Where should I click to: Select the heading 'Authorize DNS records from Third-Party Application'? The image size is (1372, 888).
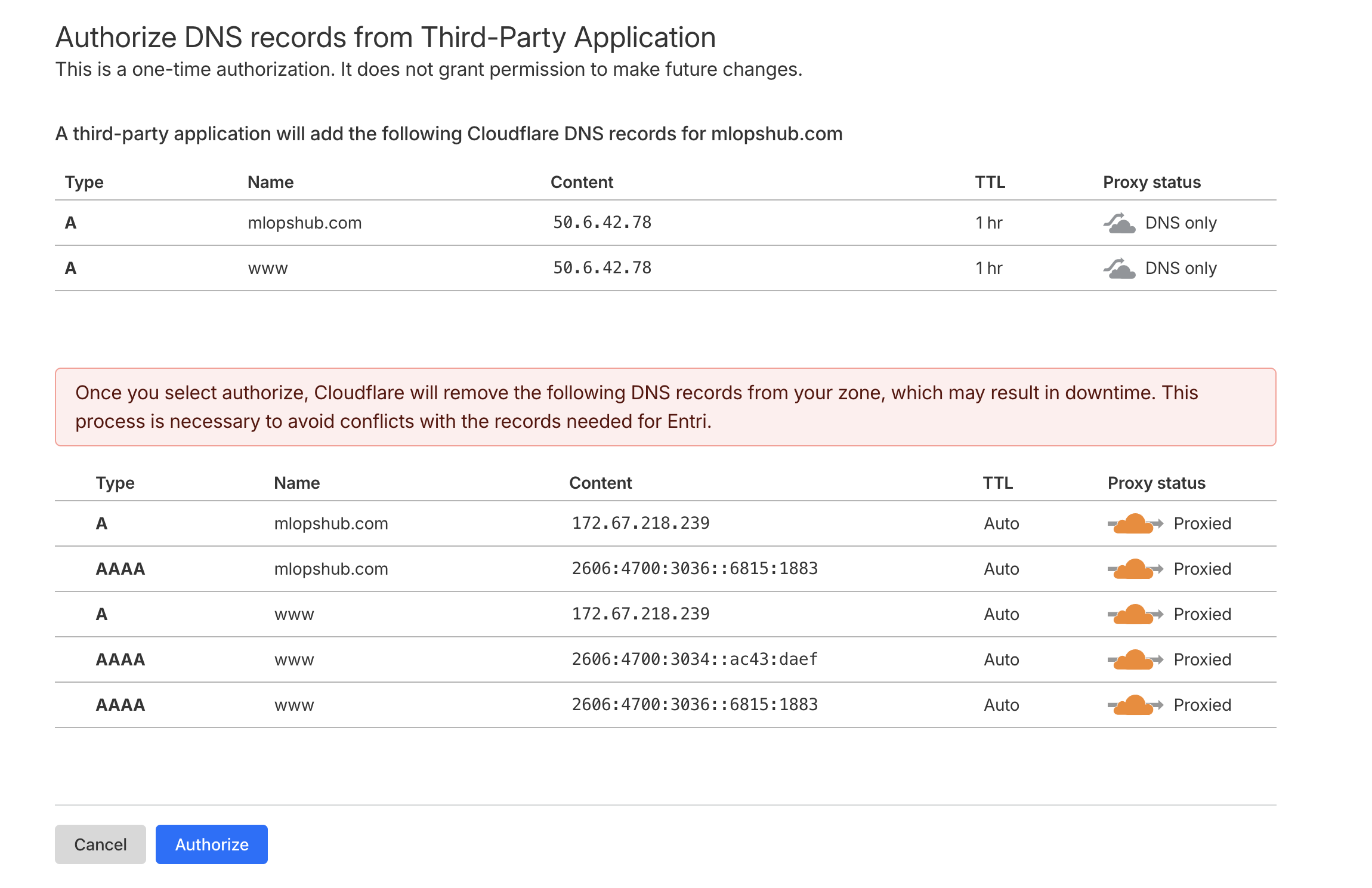385,38
